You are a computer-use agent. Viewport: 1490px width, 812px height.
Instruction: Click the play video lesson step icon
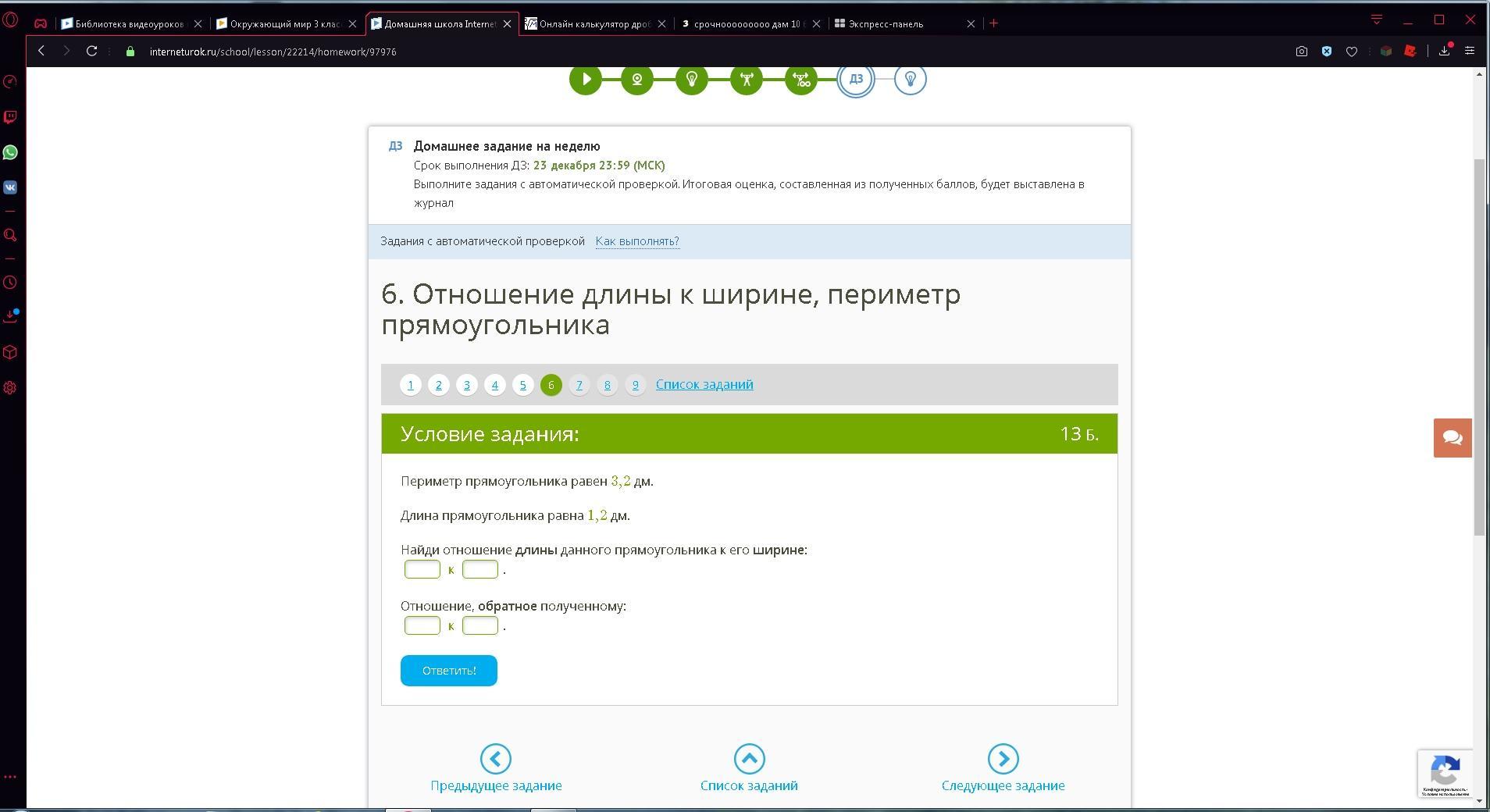pyautogui.click(x=586, y=79)
